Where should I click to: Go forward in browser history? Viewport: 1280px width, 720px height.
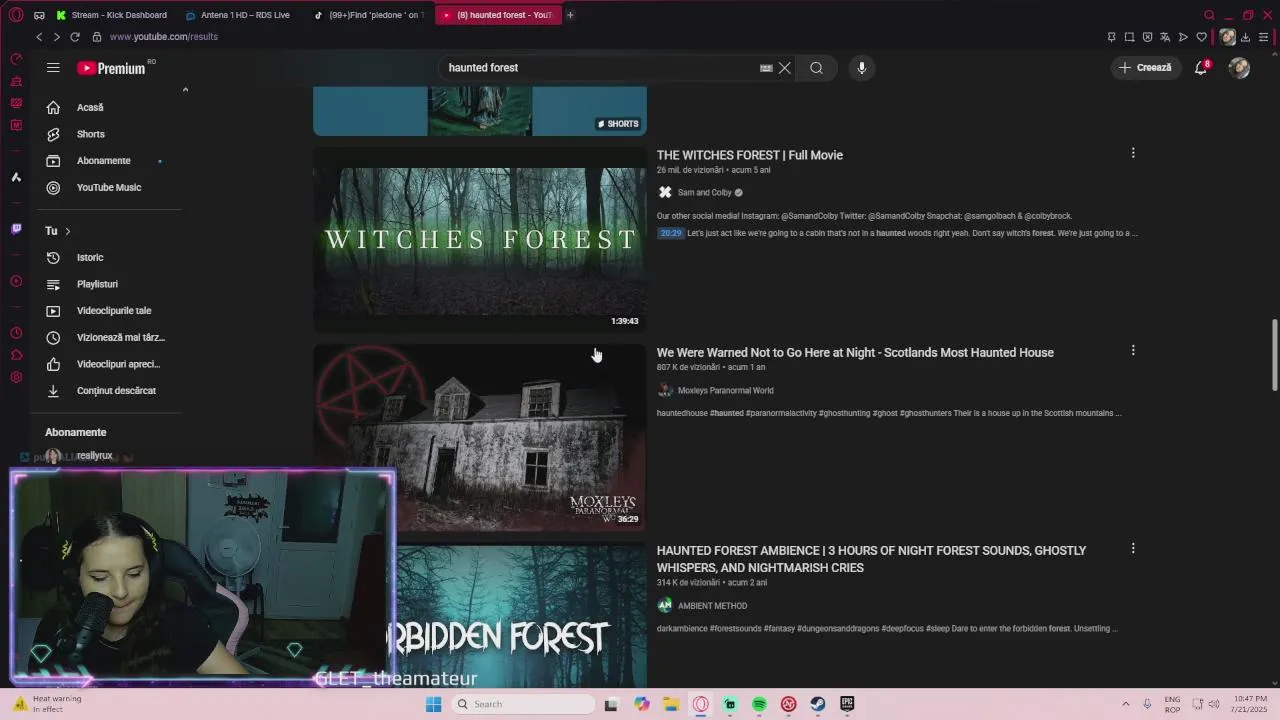57,37
